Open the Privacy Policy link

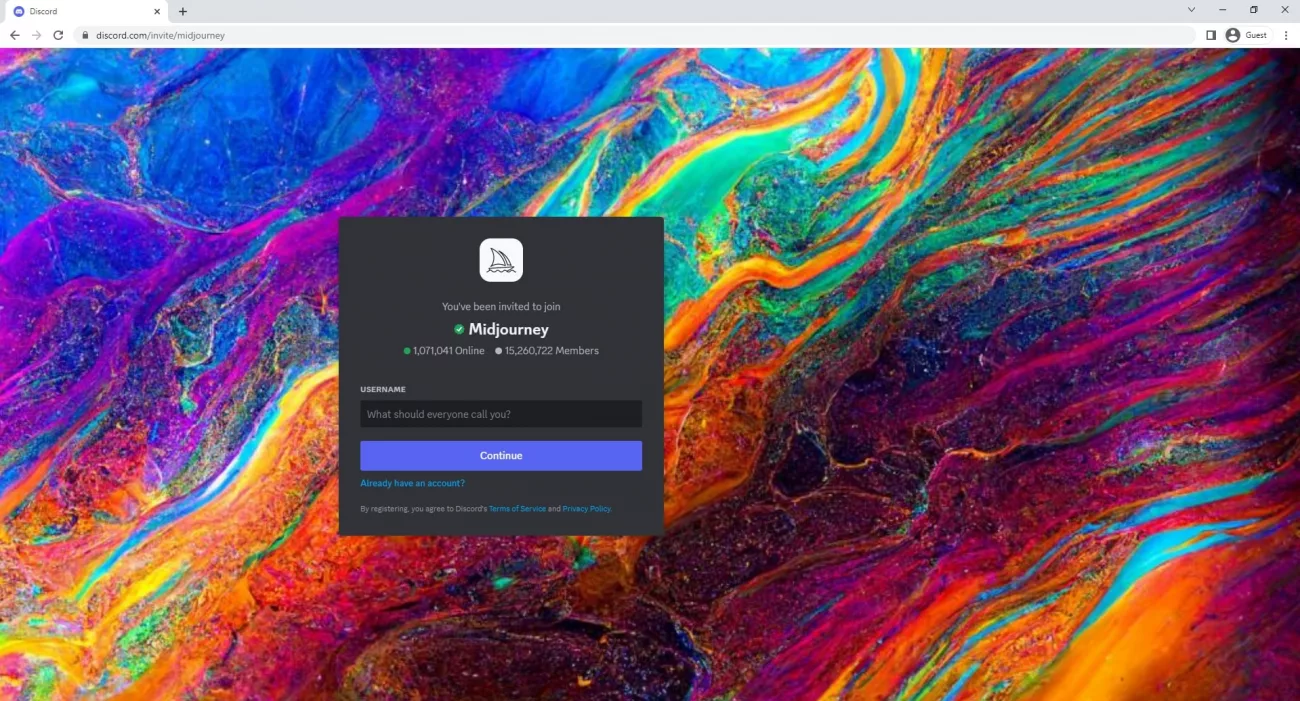pyautogui.click(x=586, y=509)
